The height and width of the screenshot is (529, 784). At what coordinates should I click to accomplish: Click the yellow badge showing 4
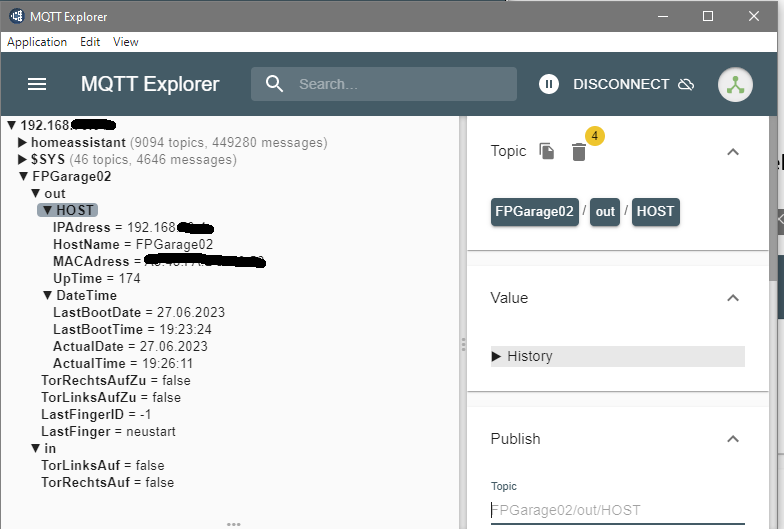pos(594,136)
